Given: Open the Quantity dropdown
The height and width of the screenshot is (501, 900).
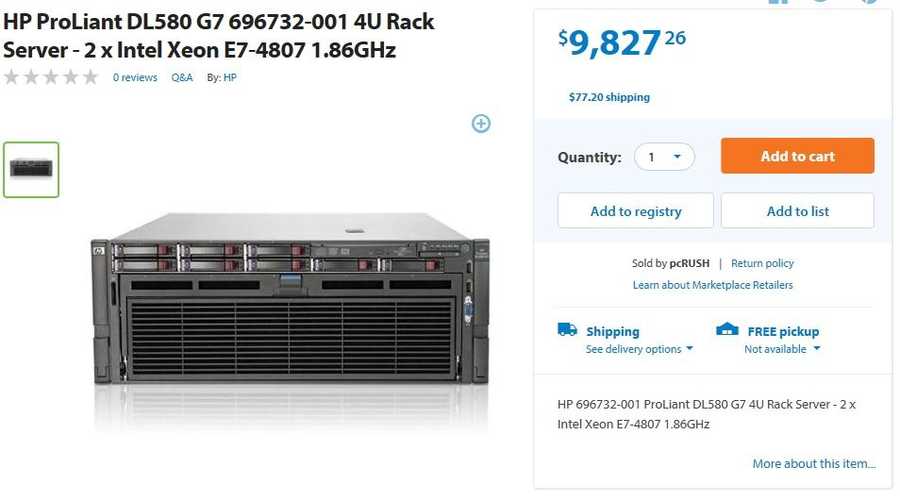Looking at the screenshot, I should (x=664, y=157).
